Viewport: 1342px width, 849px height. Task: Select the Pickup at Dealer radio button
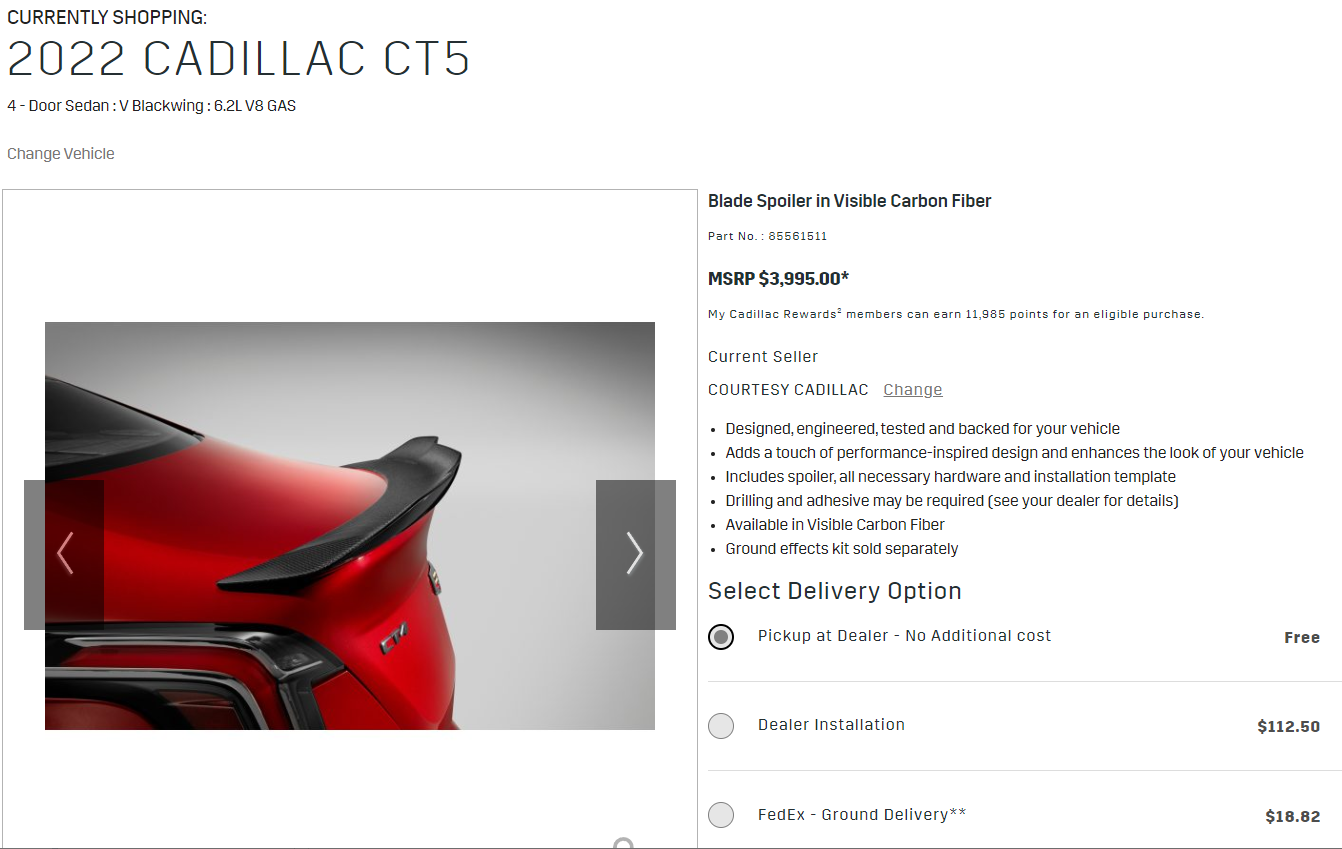[x=721, y=637]
